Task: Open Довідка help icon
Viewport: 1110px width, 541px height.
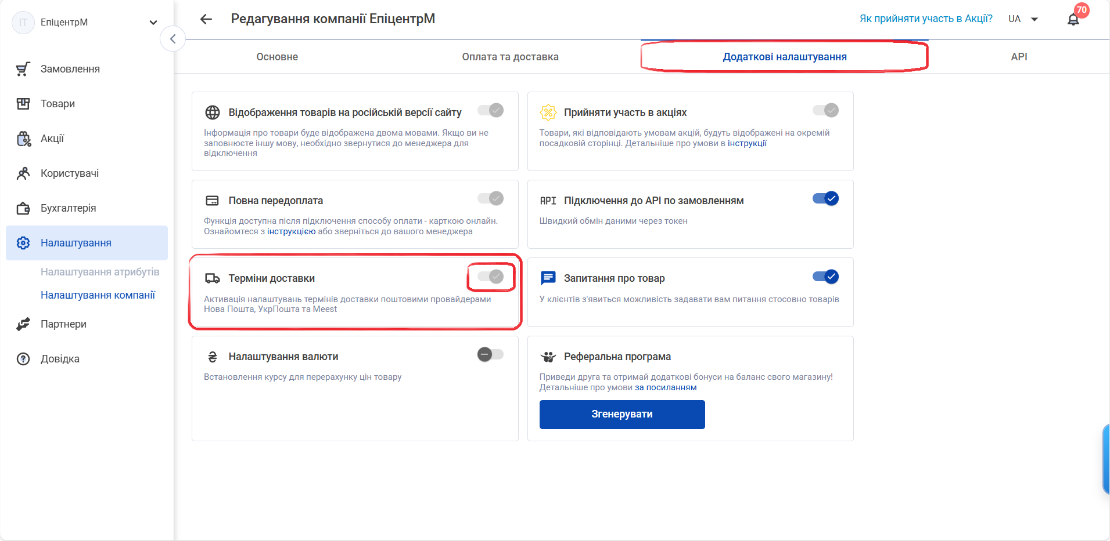Action: click(x=23, y=358)
